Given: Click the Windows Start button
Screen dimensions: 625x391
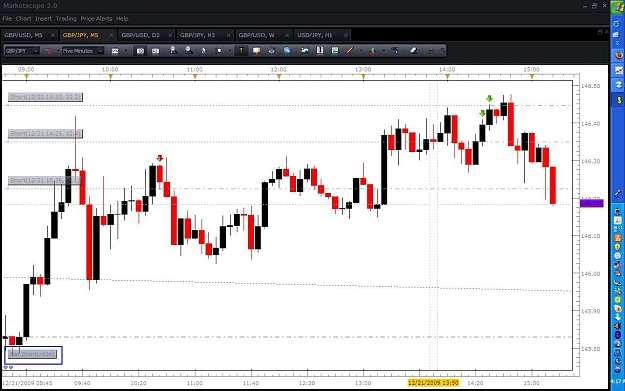Looking at the screenshot, I should pyautogui.click(x=618, y=7).
